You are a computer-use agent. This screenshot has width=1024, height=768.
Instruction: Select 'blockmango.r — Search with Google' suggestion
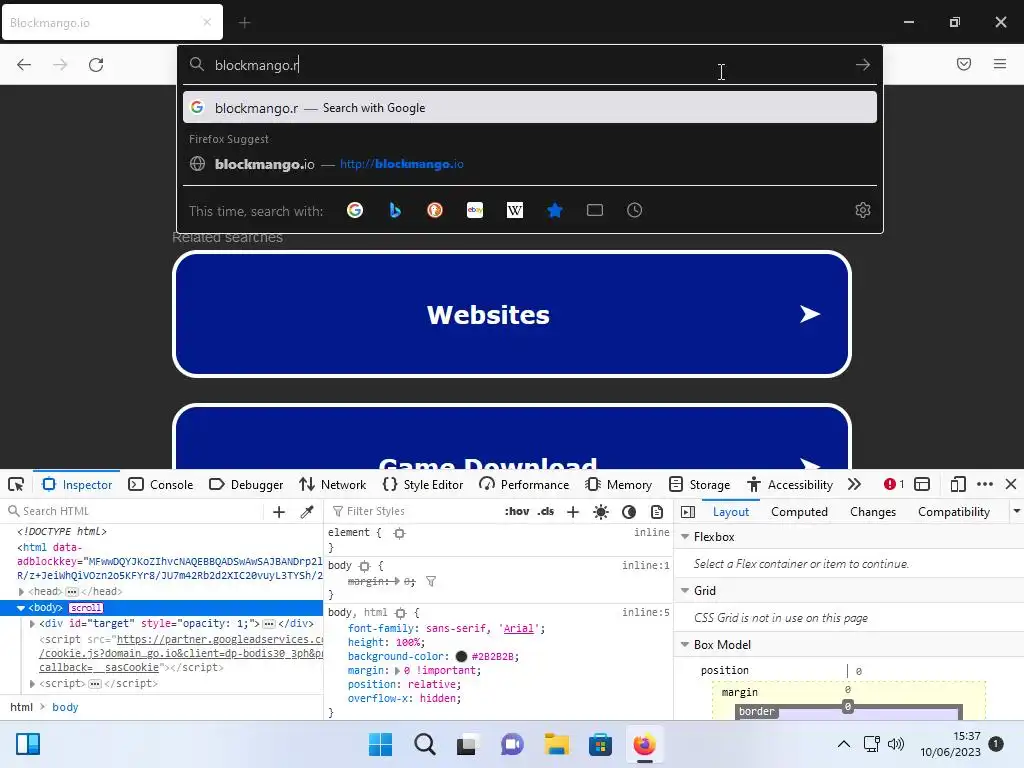point(530,108)
